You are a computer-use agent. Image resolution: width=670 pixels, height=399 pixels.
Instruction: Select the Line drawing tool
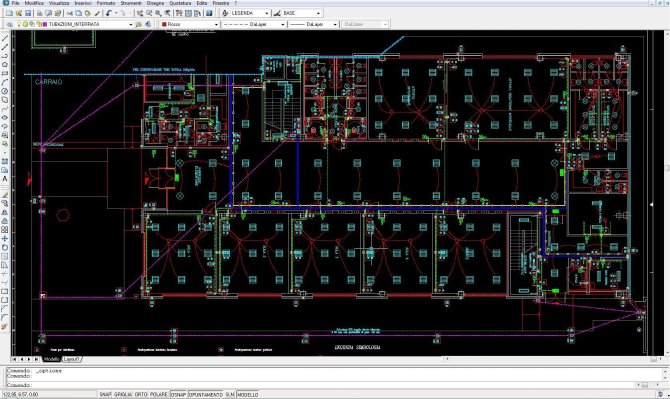tap(5, 38)
